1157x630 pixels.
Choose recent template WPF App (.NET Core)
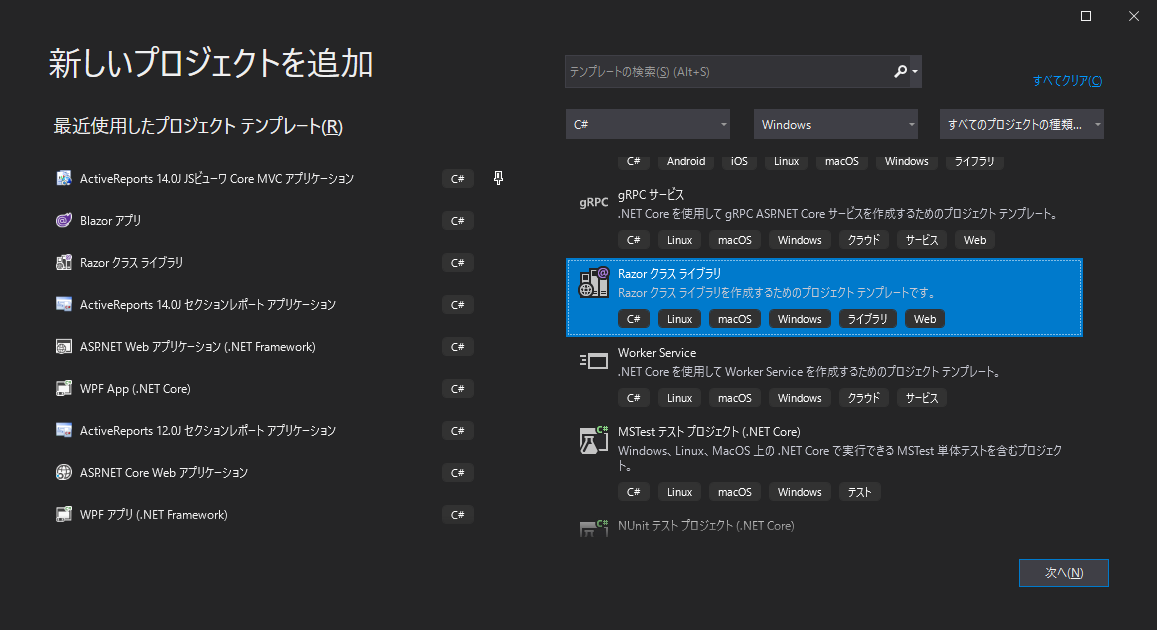coord(135,389)
